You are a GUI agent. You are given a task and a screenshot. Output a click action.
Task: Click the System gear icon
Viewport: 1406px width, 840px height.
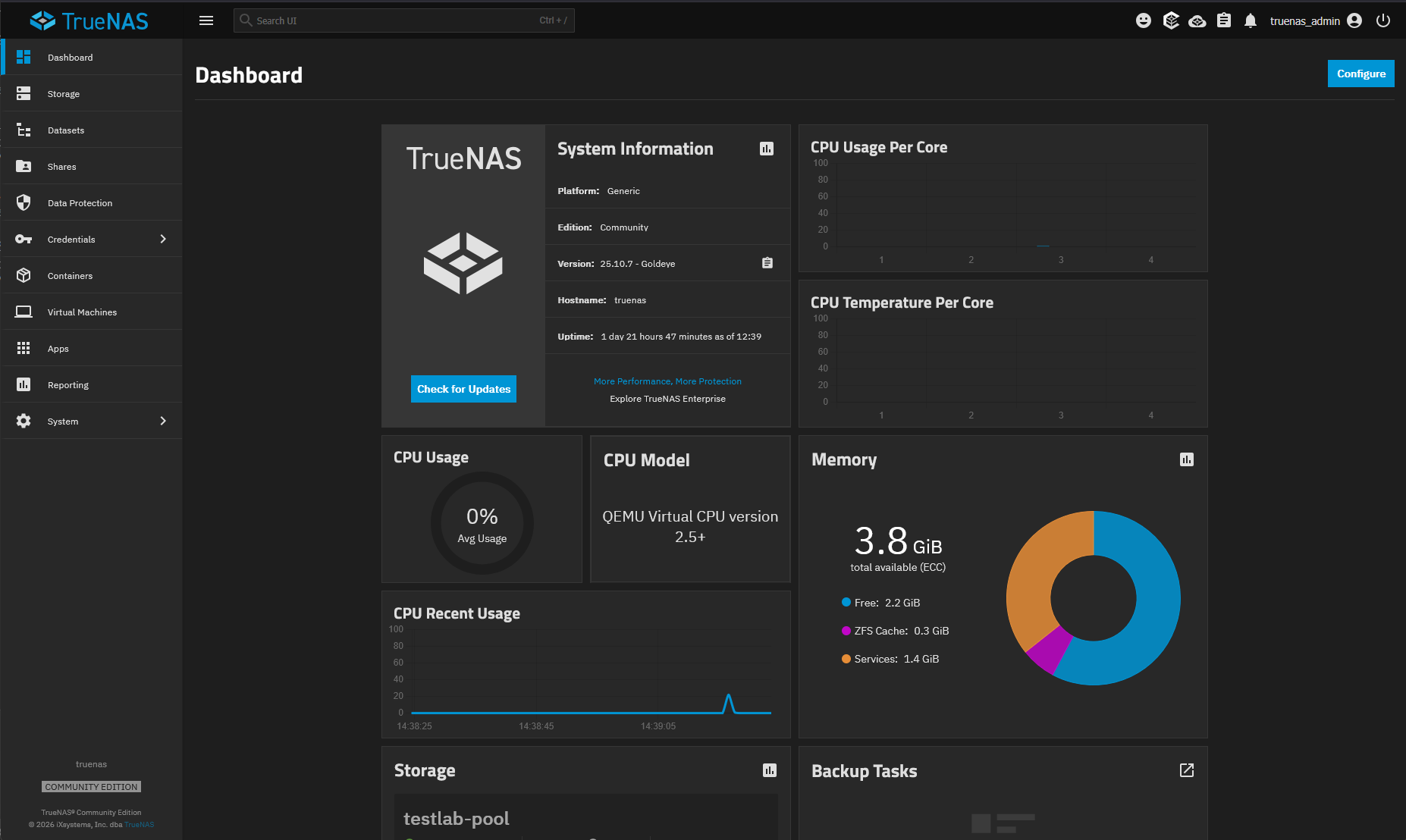click(24, 421)
